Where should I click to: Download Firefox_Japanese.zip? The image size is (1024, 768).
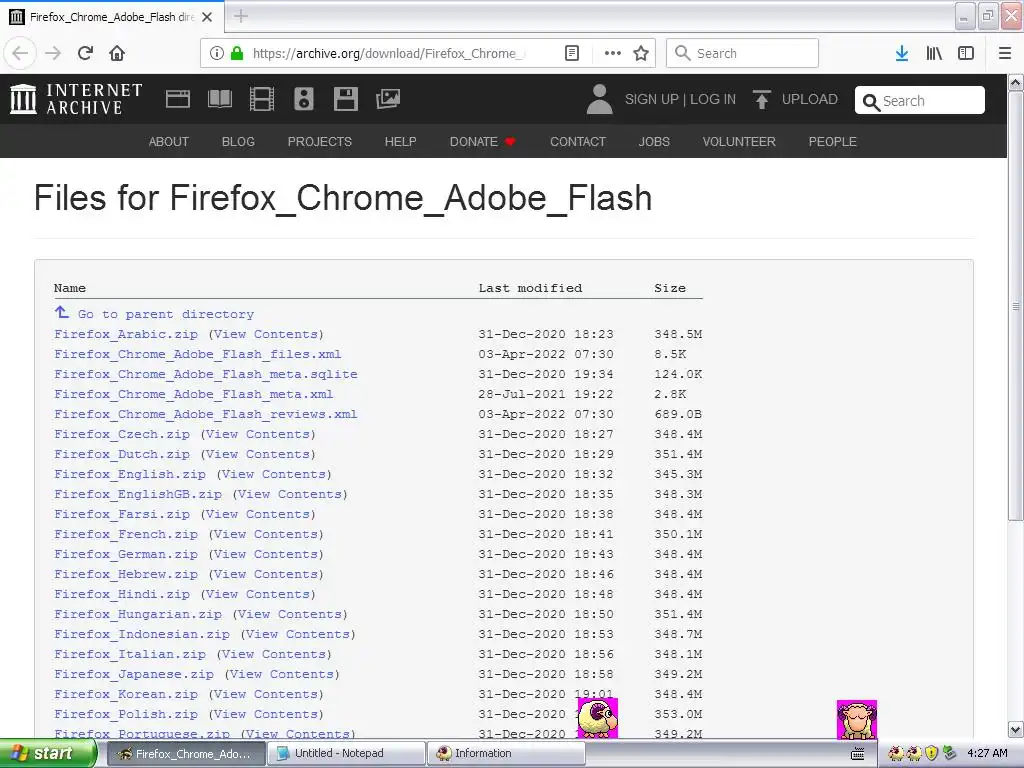[134, 674]
